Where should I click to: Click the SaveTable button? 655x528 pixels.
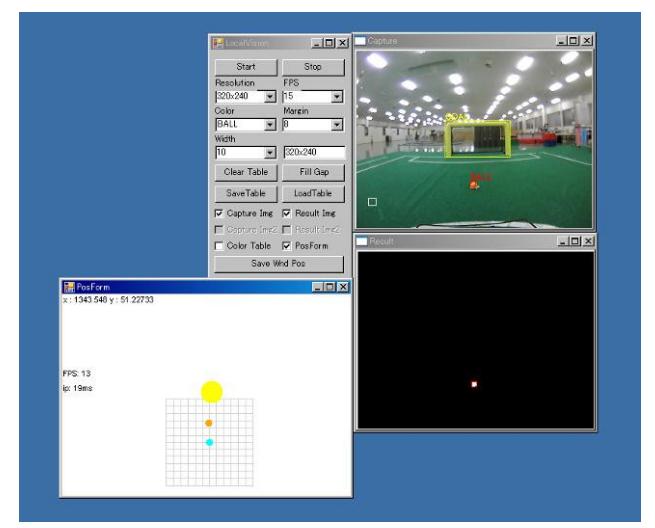(x=246, y=193)
